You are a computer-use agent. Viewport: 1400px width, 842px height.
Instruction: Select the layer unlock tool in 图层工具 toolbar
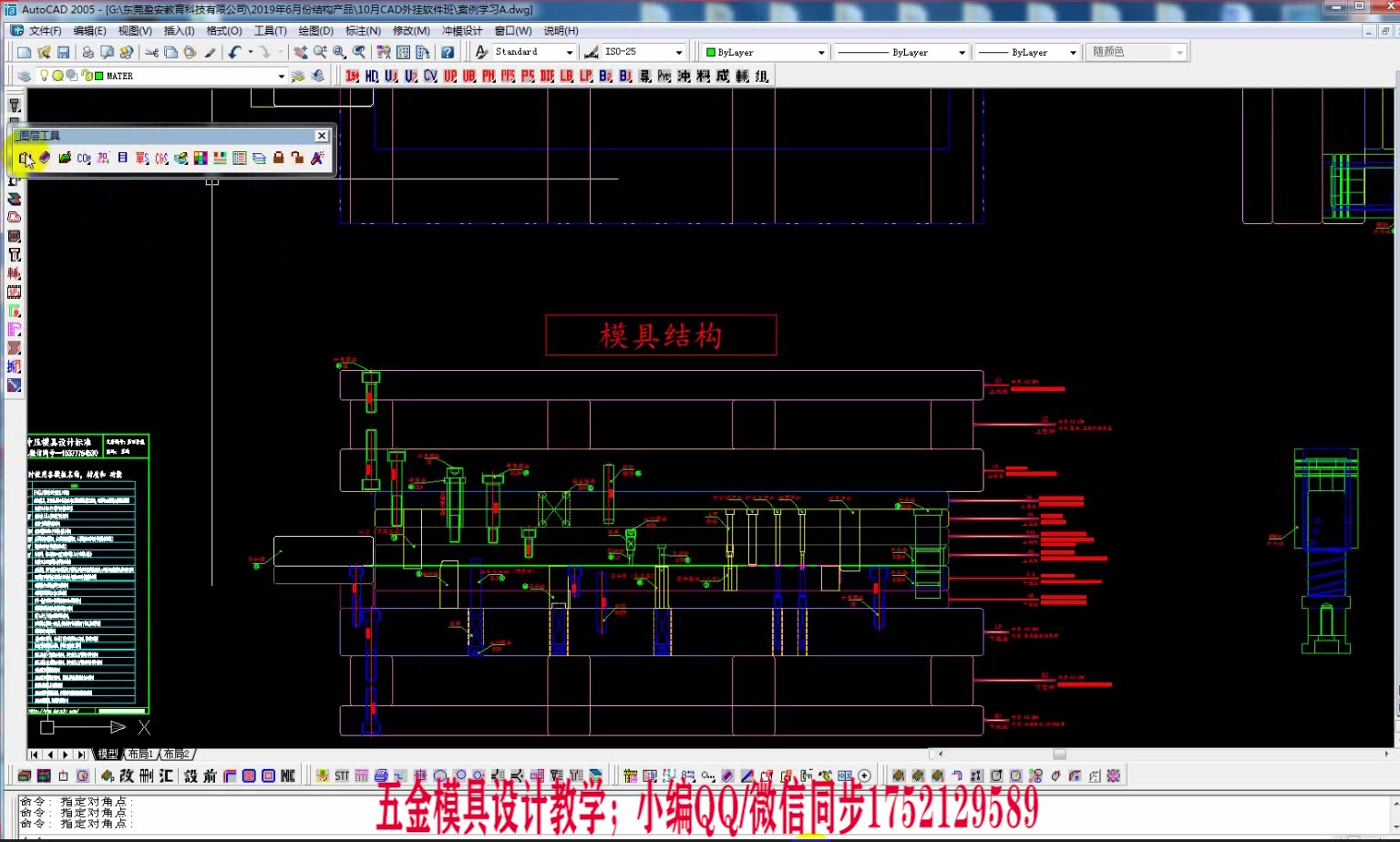pyautogui.click(x=297, y=158)
